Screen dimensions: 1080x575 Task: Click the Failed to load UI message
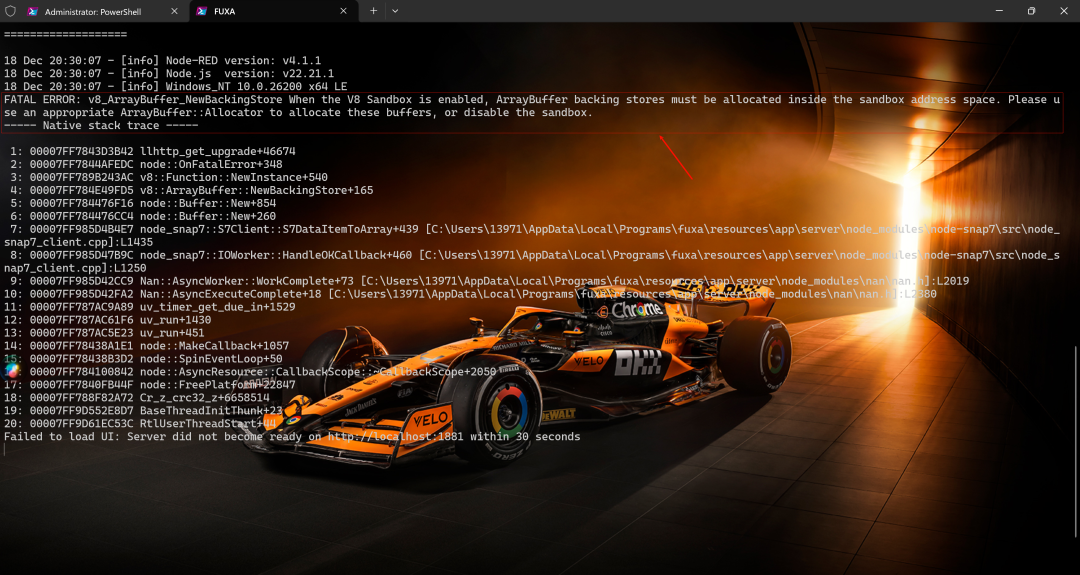(x=292, y=437)
